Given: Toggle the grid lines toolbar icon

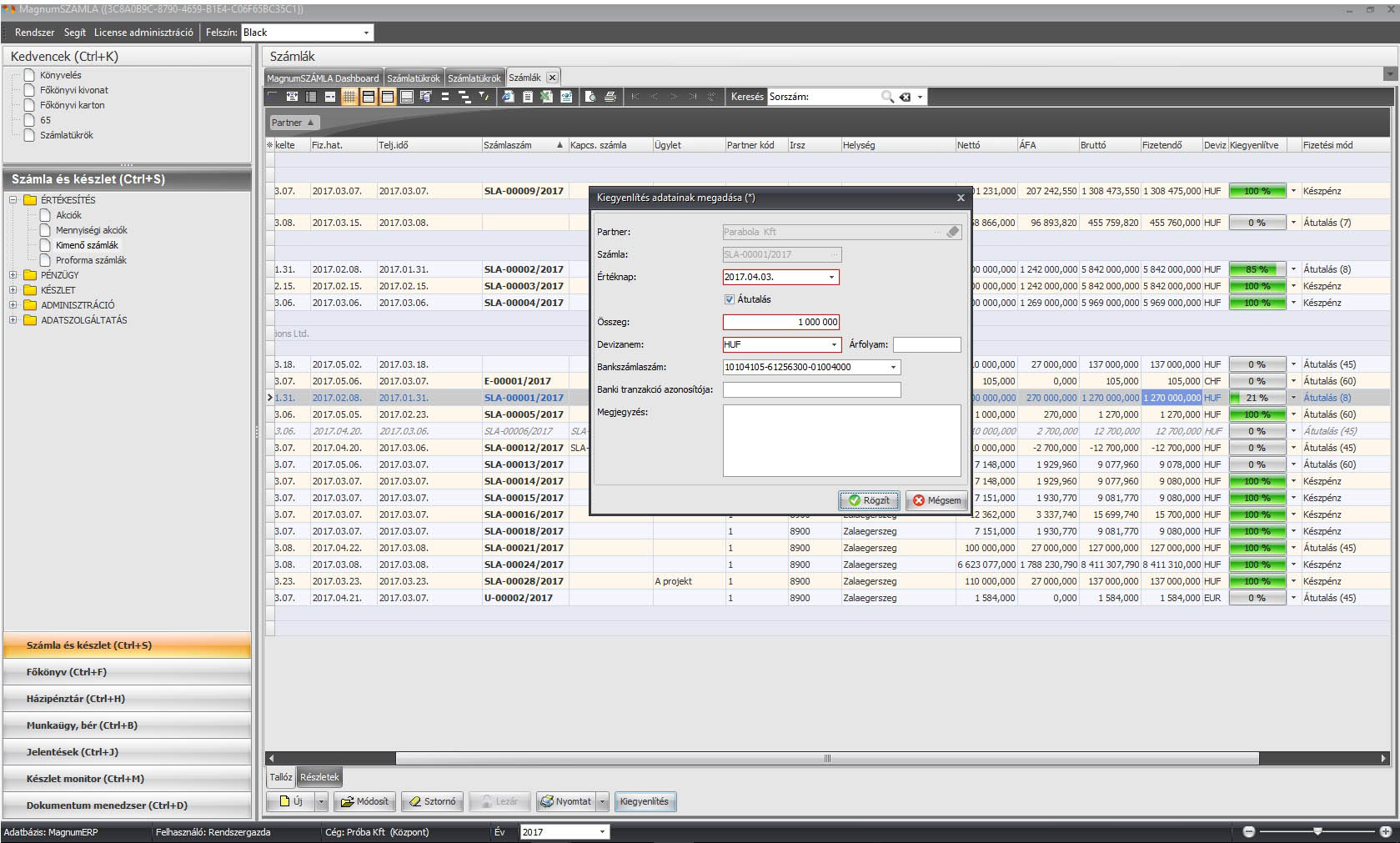Looking at the screenshot, I should pyautogui.click(x=349, y=97).
